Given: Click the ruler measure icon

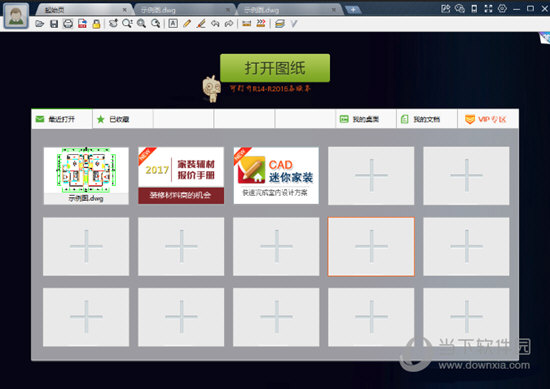Looking at the screenshot, I should point(247,24).
